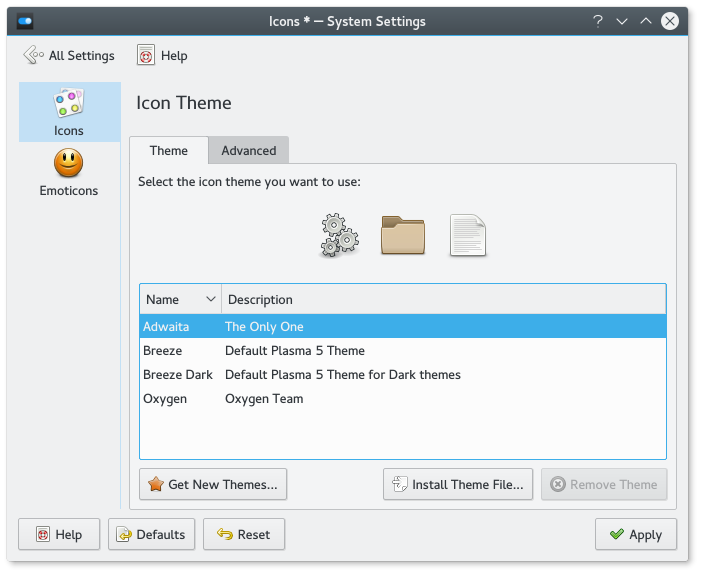Click the Remove Theme button
701x574 pixels.
click(604, 484)
